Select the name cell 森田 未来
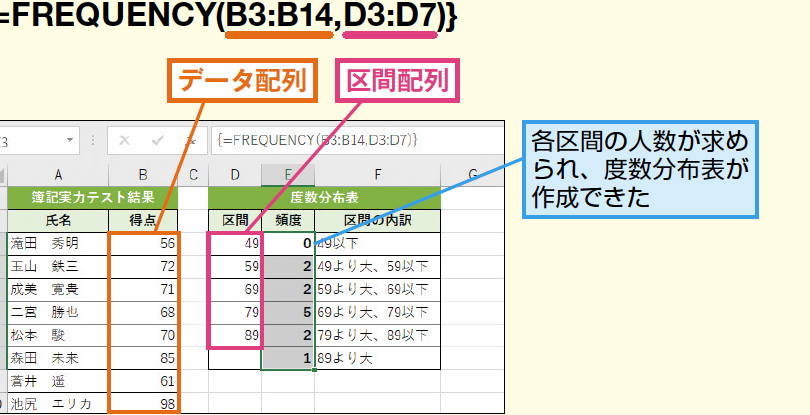Viewport: 810px width, 415px height. click(x=58, y=358)
